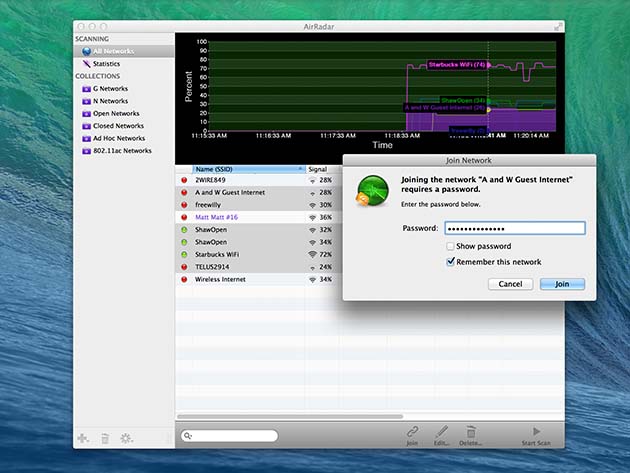Click Cancel in the Join Network dialog

(x=510, y=284)
